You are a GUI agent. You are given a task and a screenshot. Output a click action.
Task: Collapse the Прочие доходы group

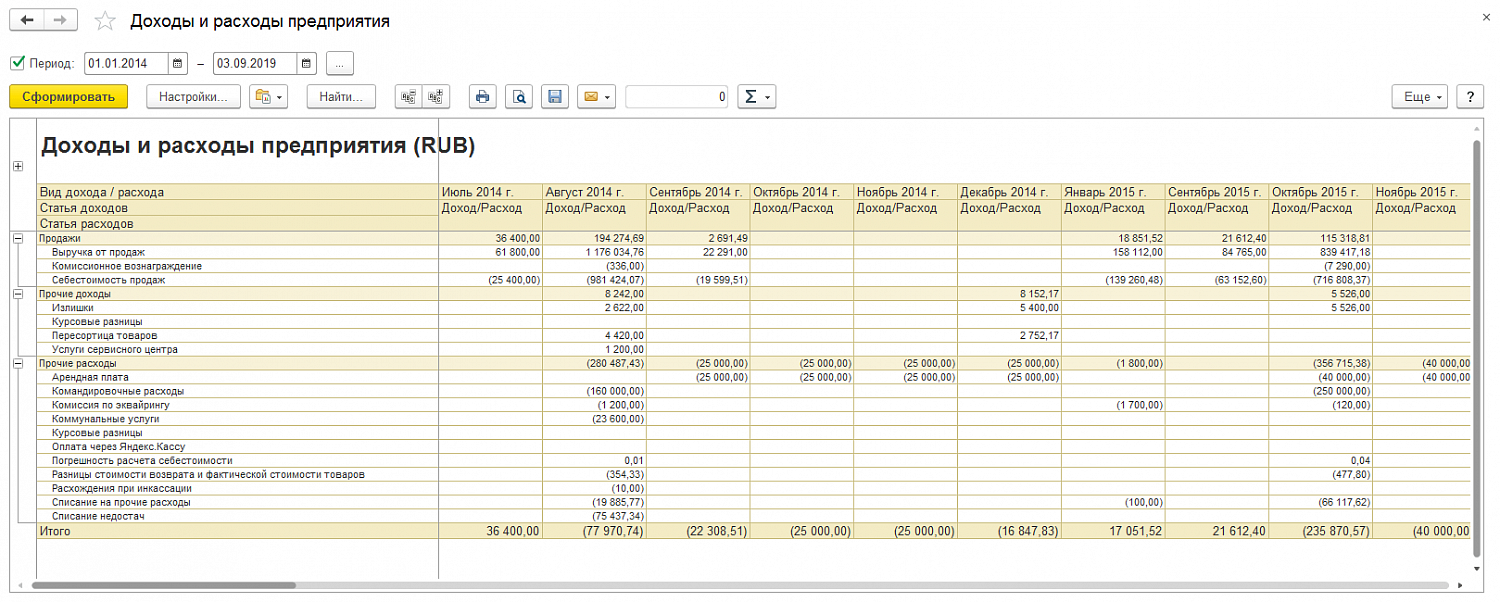pyautogui.click(x=18, y=294)
